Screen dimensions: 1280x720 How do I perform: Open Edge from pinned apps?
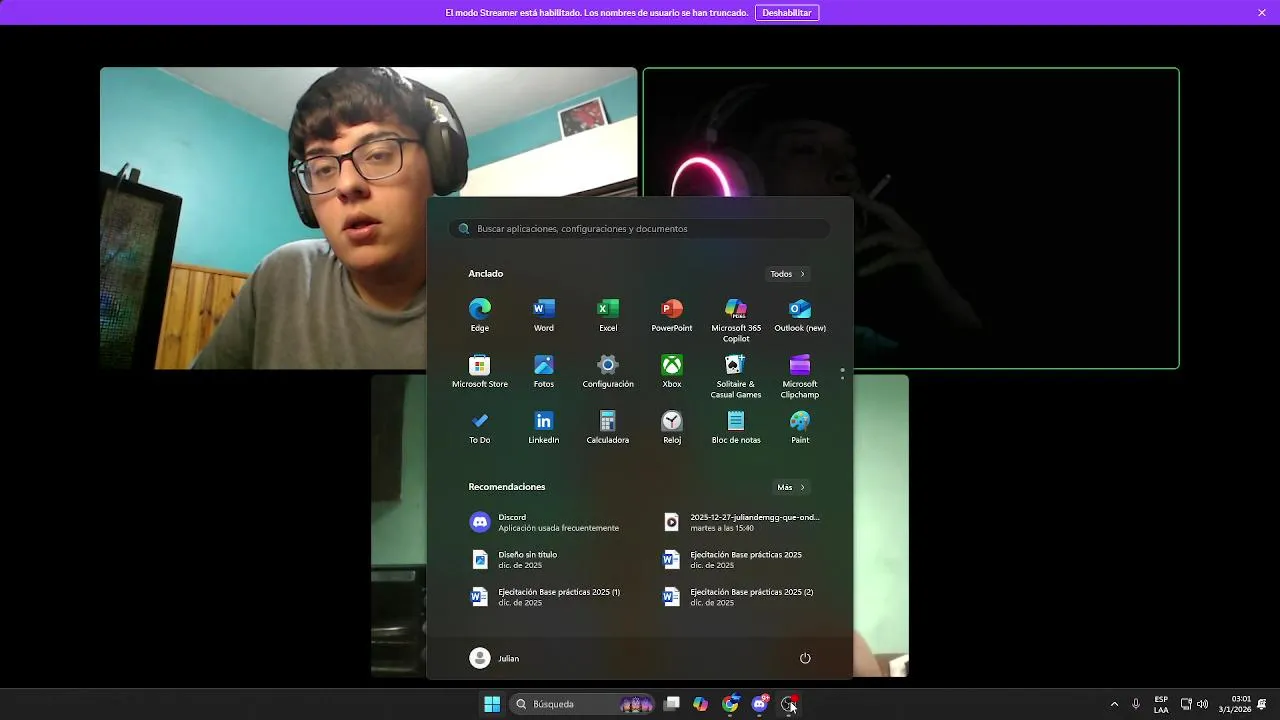(x=480, y=314)
